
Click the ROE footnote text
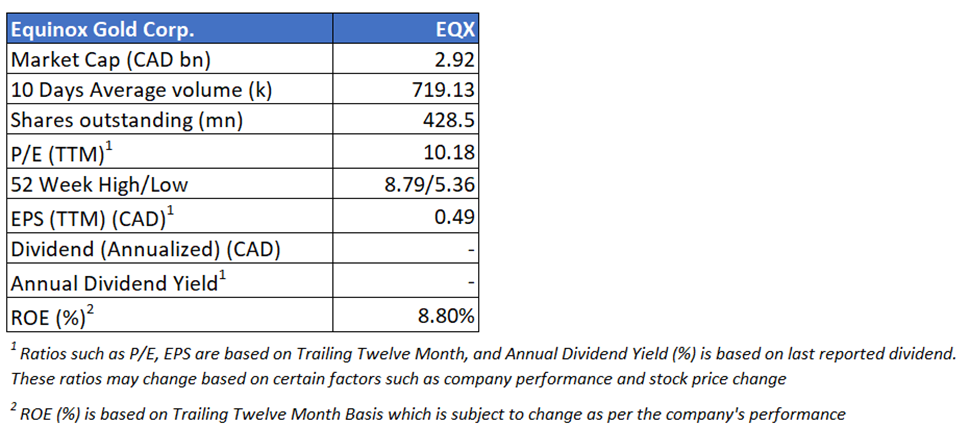click(428, 413)
